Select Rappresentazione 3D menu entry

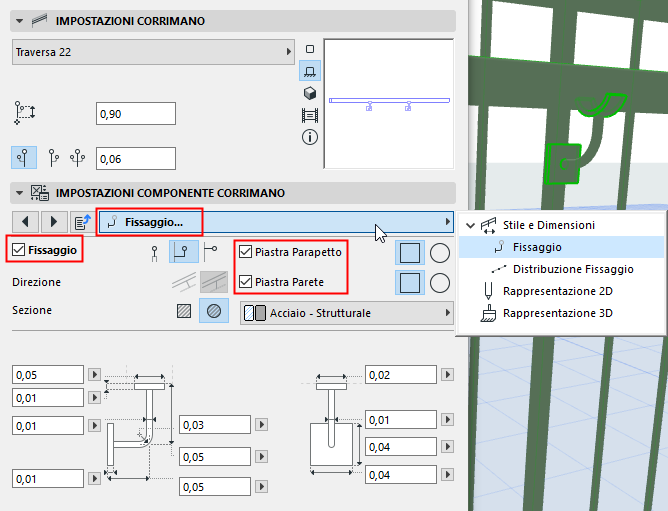tap(558, 313)
